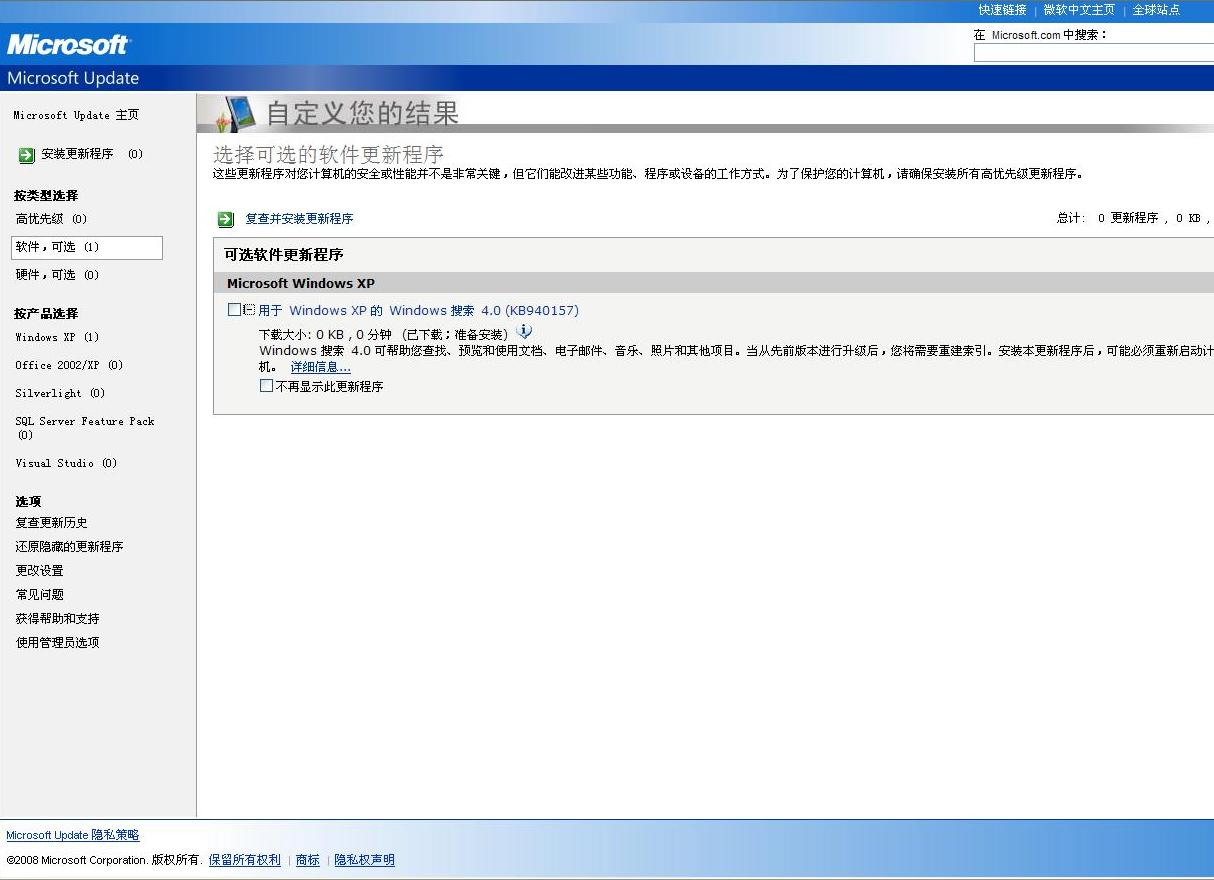Open 还原隐藏的更新程序 option
This screenshot has width=1214, height=880.
69,546
